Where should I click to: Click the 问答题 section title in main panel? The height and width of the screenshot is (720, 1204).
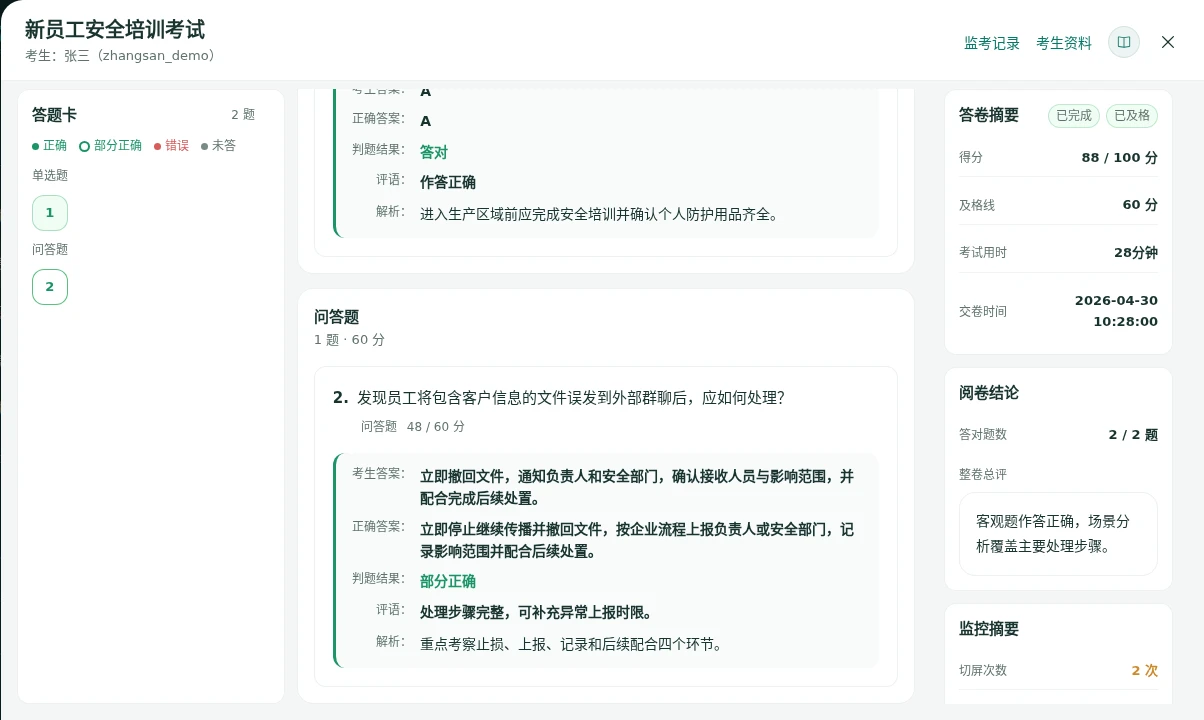[337, 317]
